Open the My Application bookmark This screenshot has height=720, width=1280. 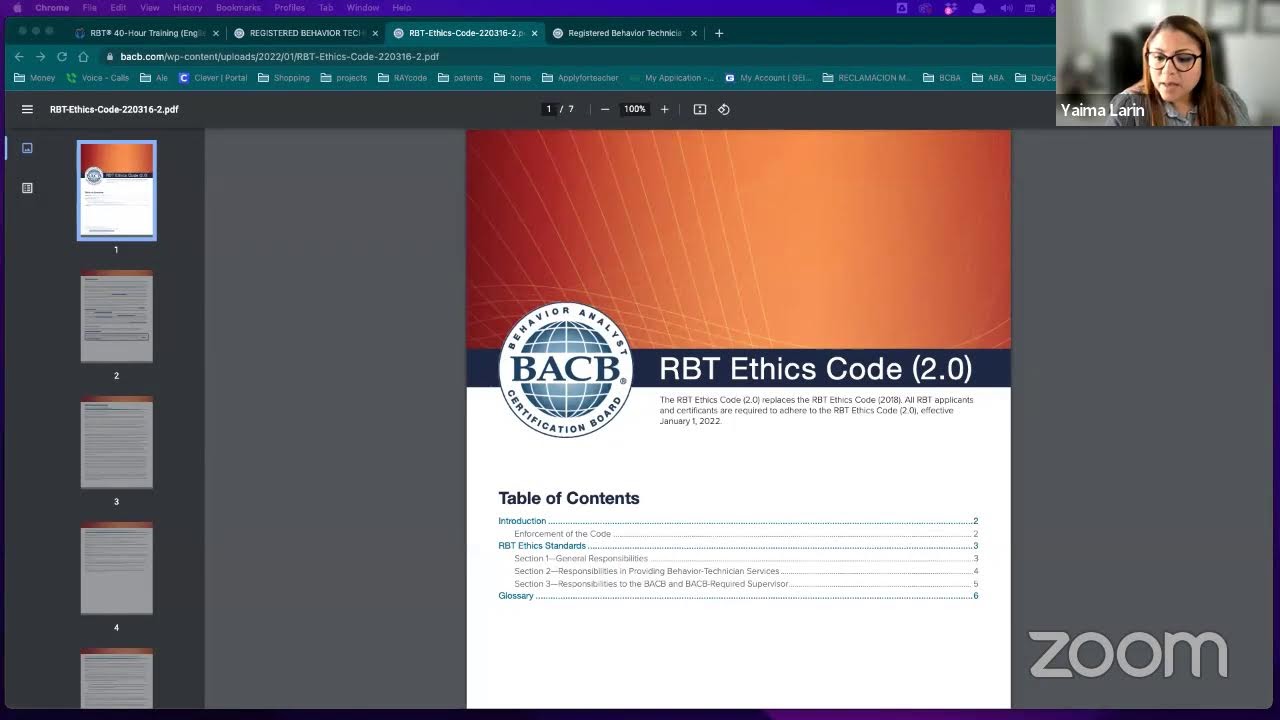click(x=672, y=78)
